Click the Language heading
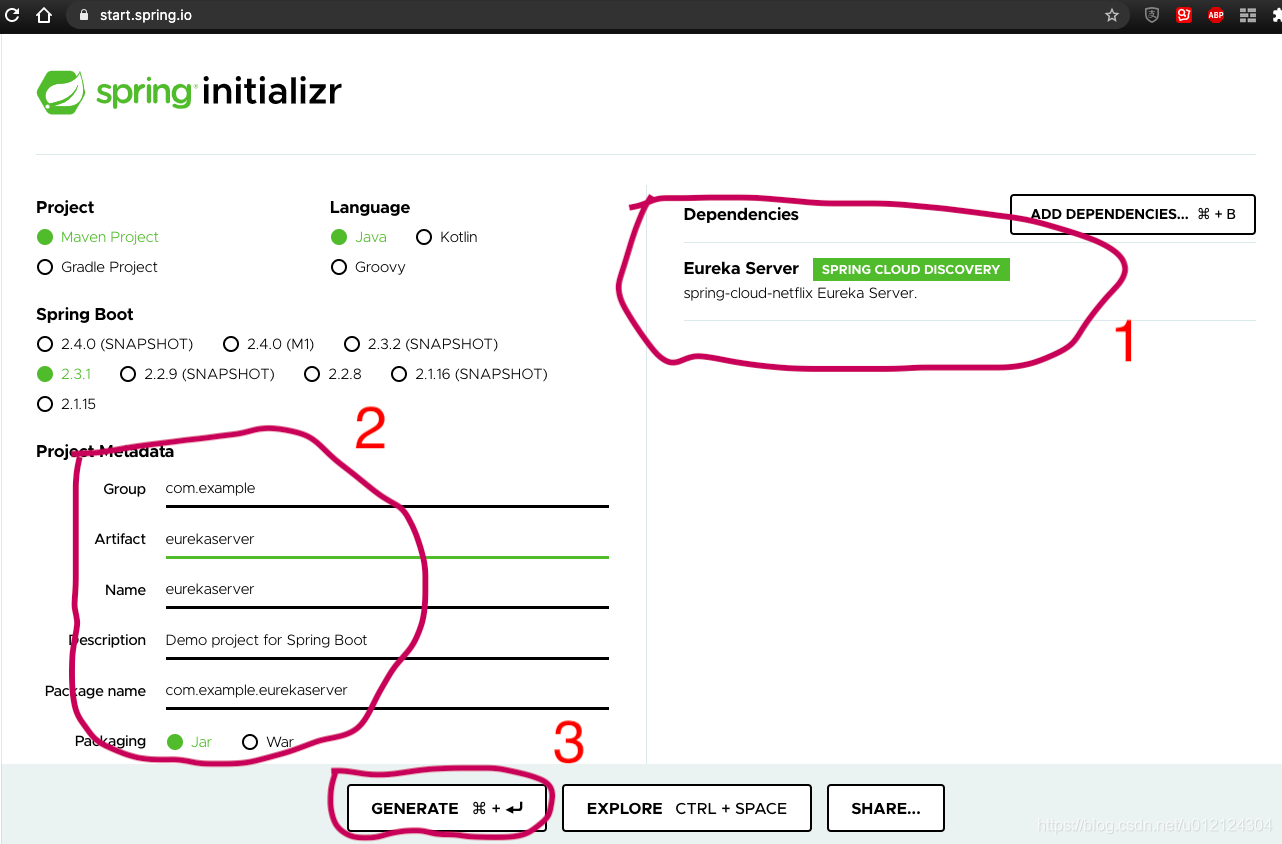This screenshot has height=844, width=1282. coord(370,207)
